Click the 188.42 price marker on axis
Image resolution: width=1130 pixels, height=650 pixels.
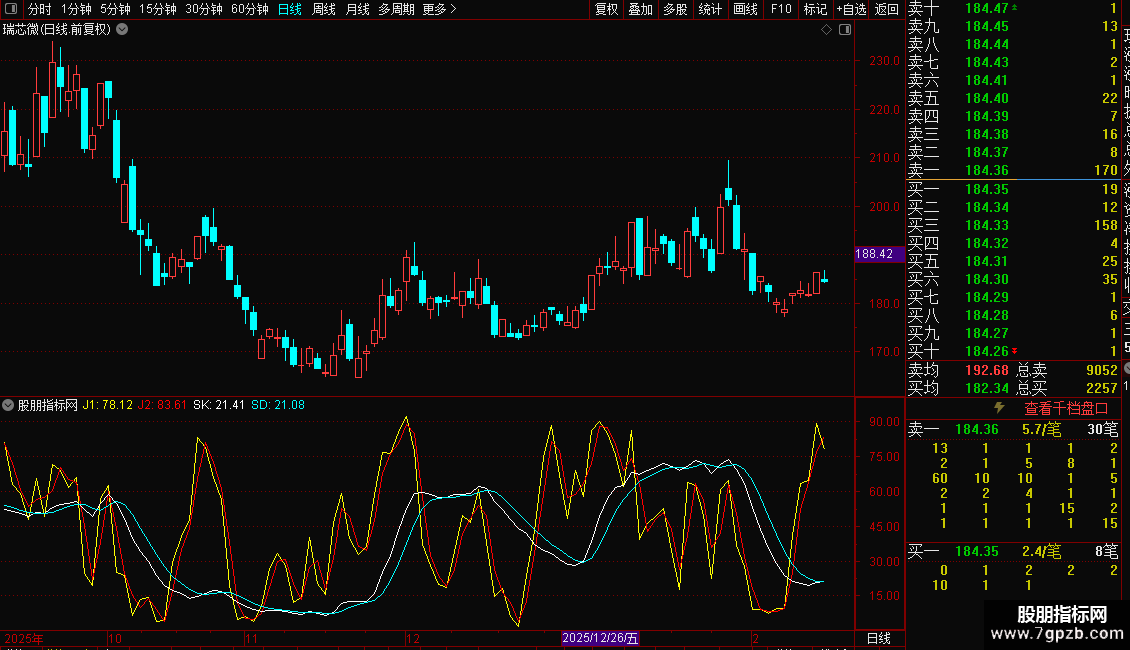[x=874, y=254]
